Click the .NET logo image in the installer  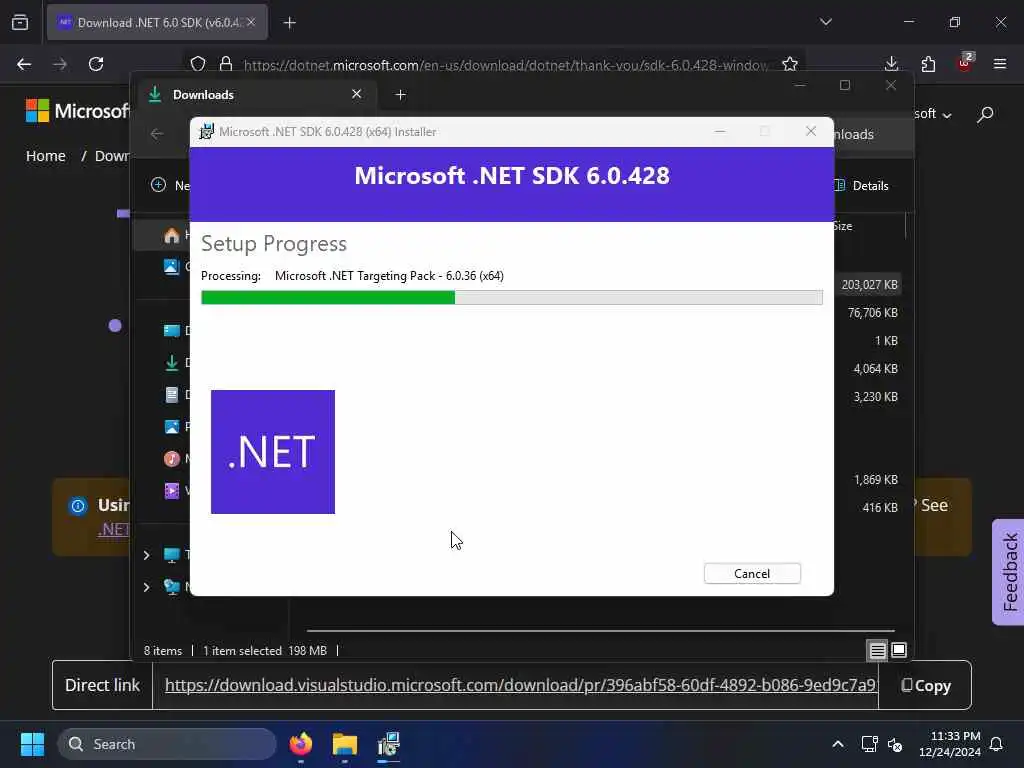(273, 452)
